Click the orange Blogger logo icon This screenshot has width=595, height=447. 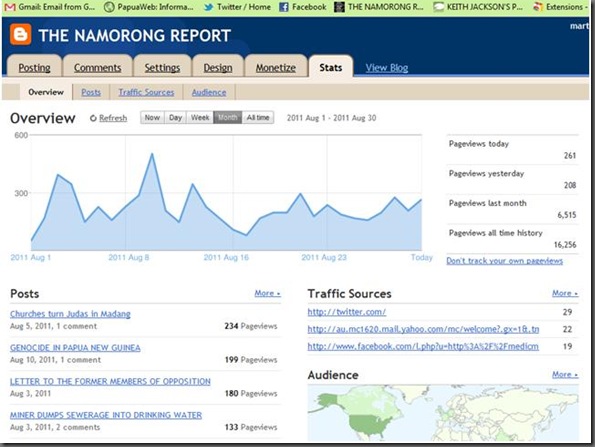pos(20,34)
